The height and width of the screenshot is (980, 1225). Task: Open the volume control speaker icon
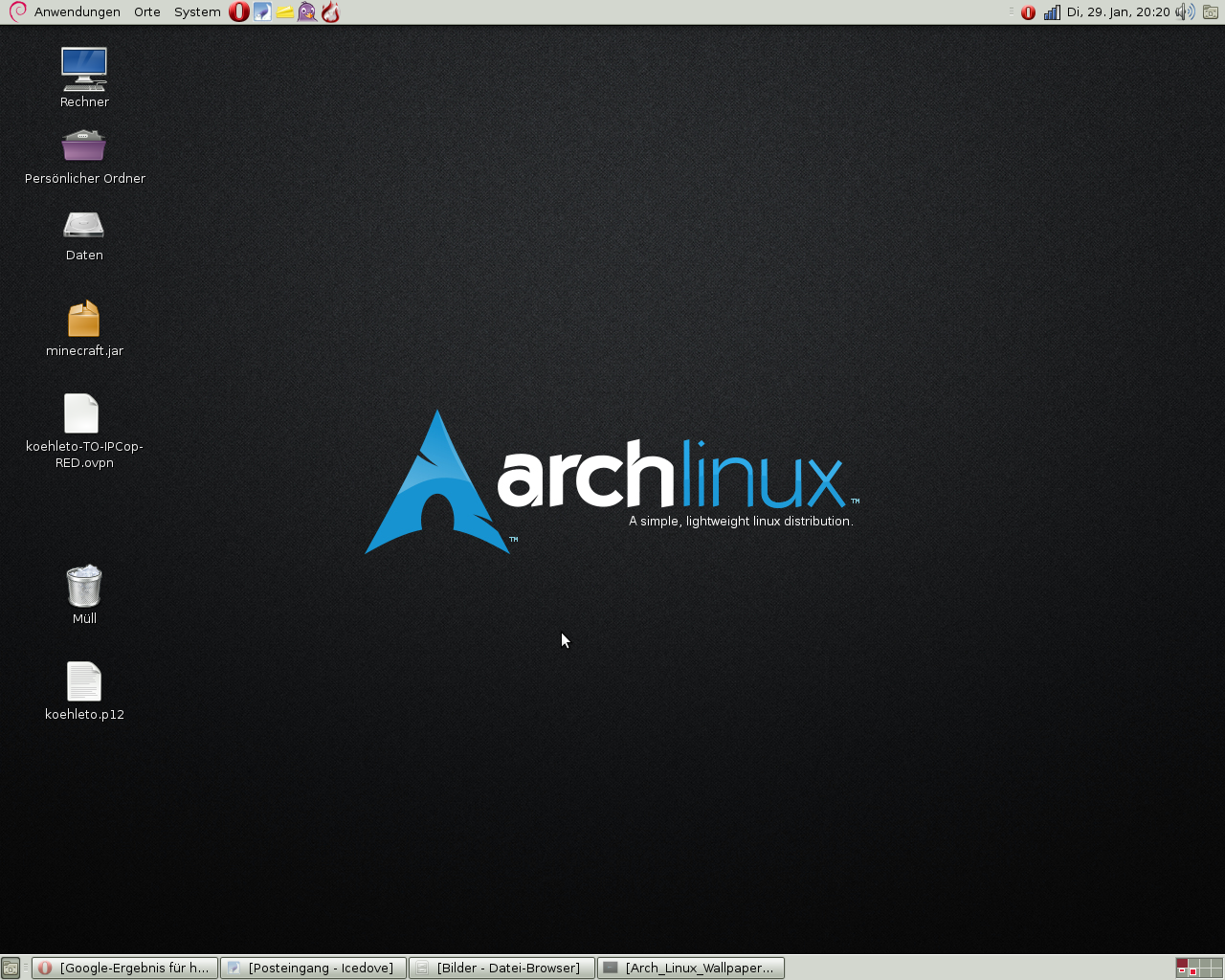1185,12
